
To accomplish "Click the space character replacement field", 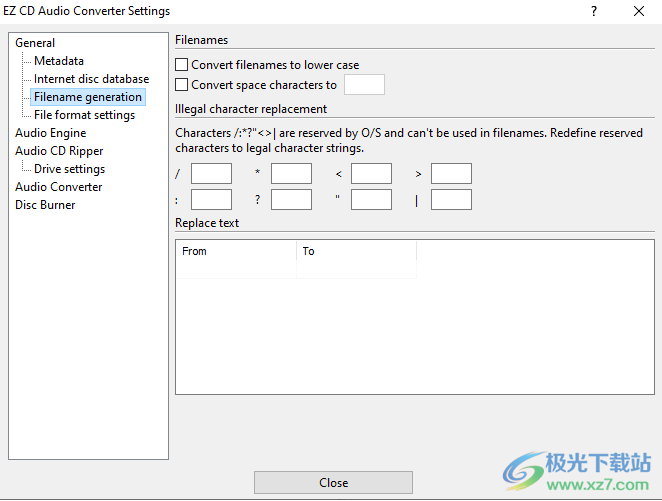I will [x=364, y=84].
